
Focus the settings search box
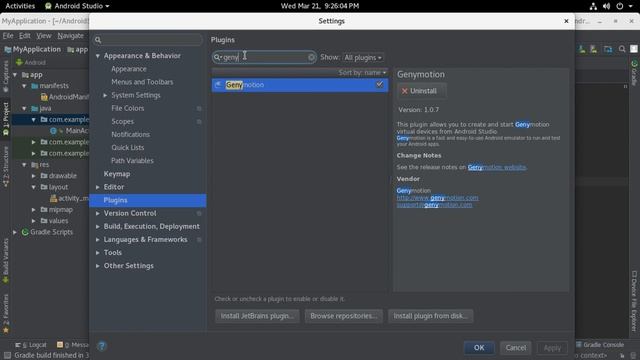click(x=148, y=40)
